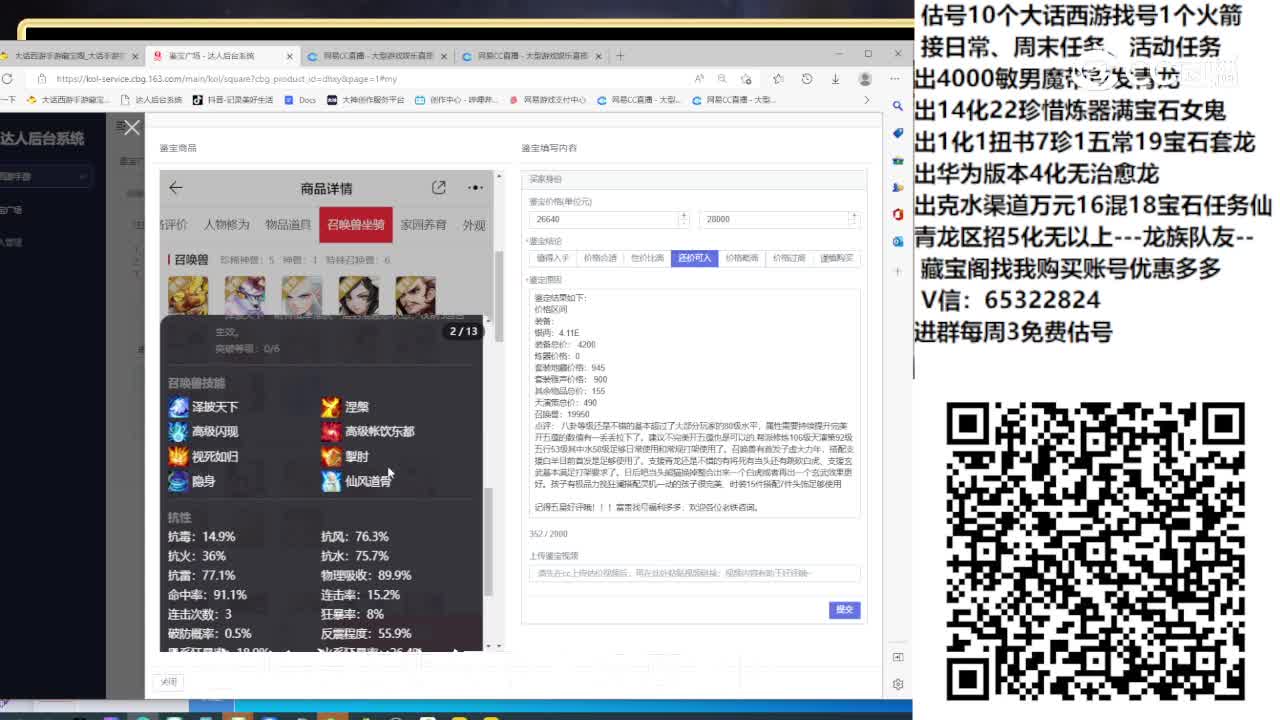
Task: Open the browser sidebar settings gear icon
Action: point(898,684)
